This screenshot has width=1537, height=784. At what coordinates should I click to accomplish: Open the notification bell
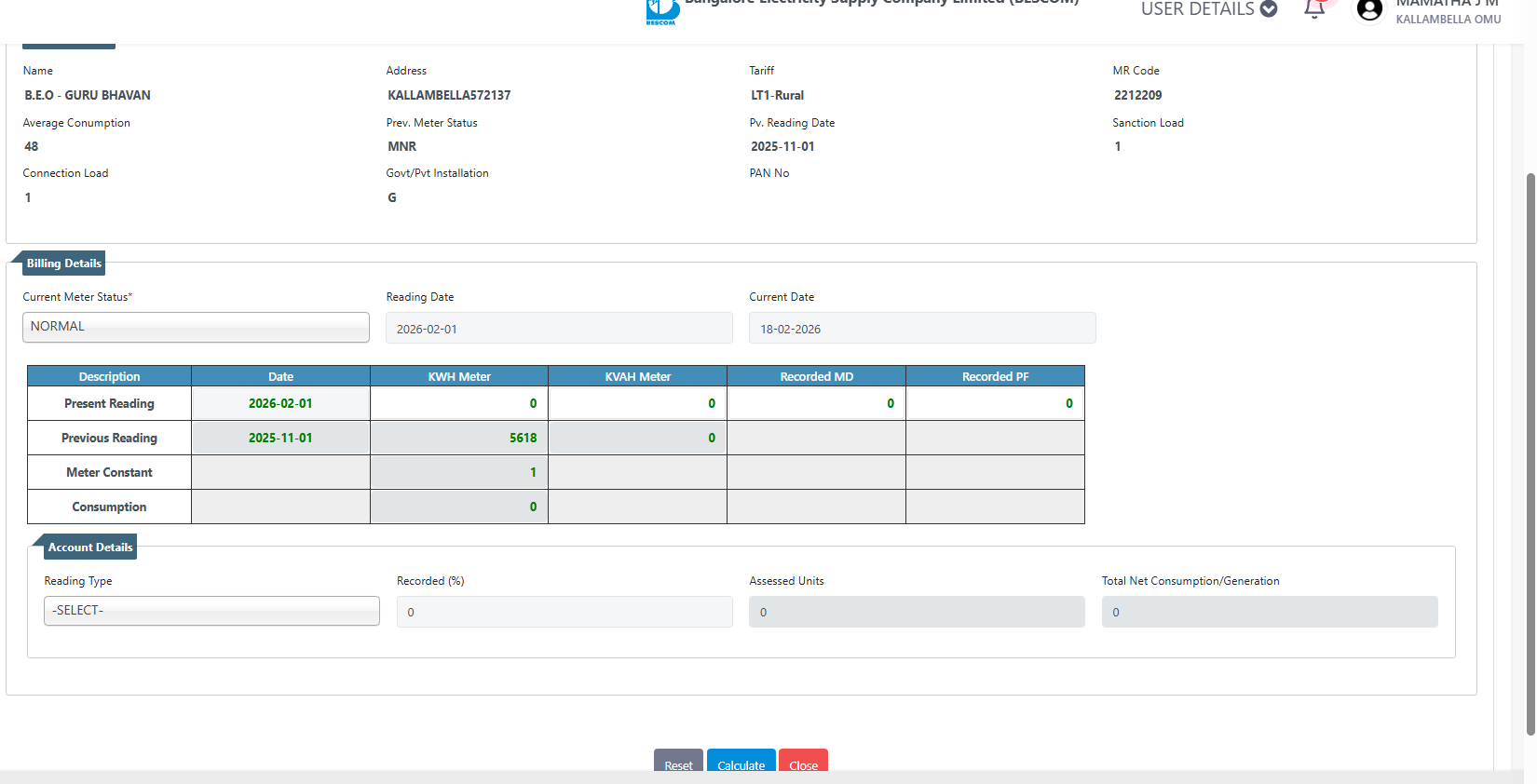pyautogui.click(x=1314, y=9)
